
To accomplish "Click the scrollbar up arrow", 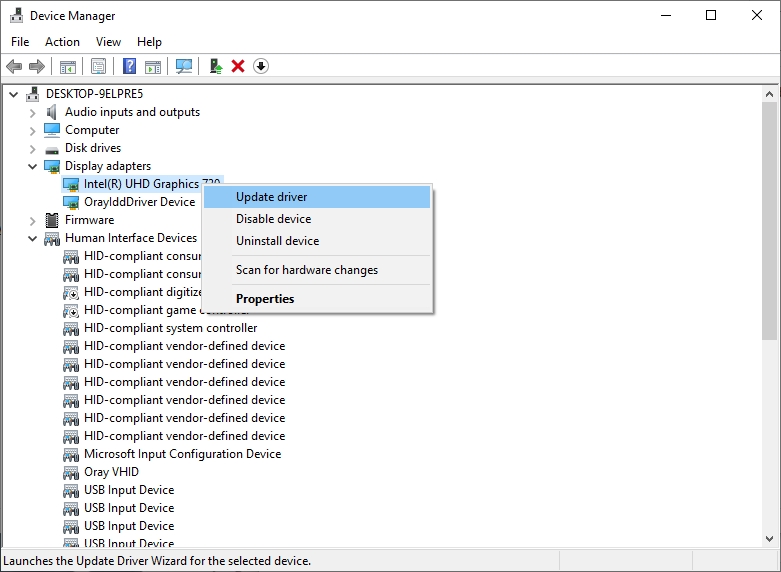I will [x=769, y=94].
